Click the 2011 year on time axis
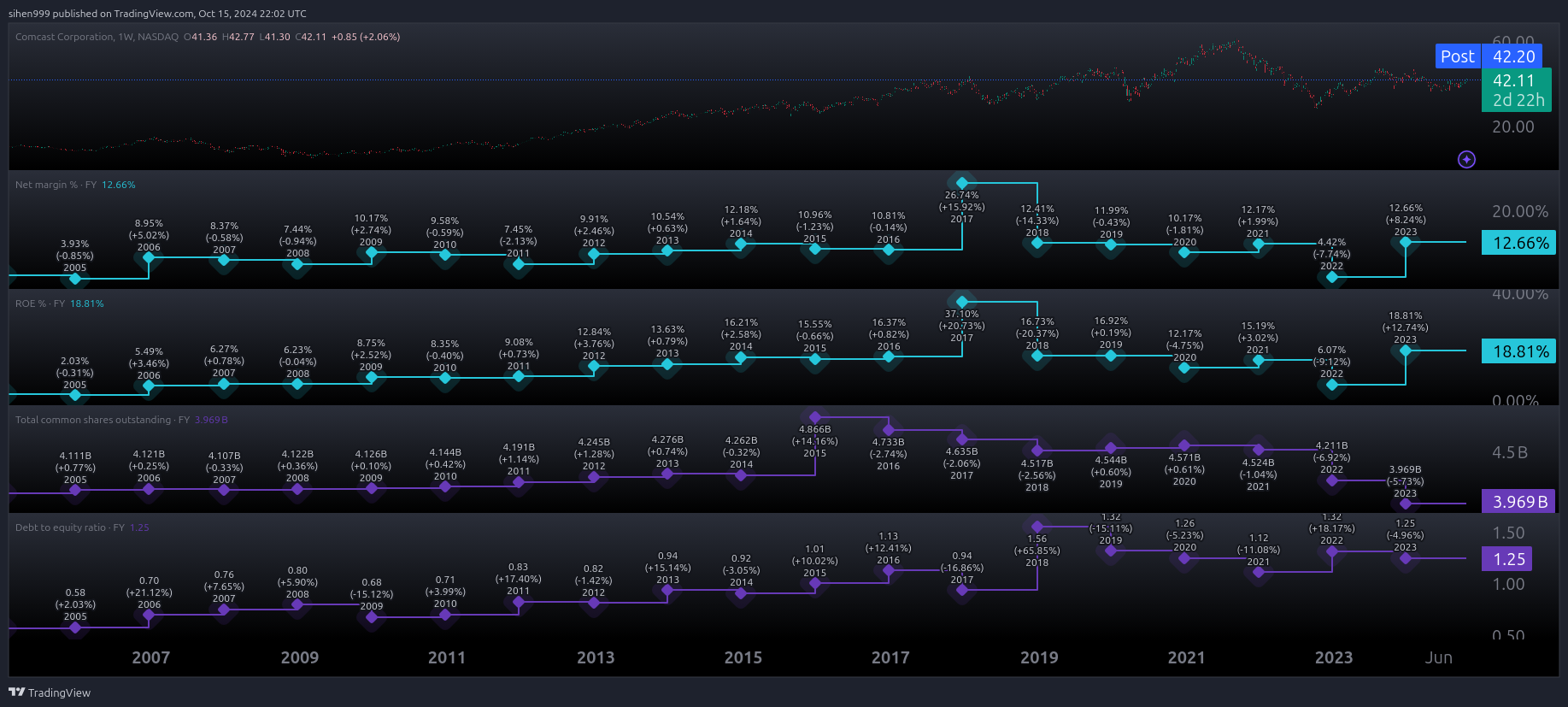1568x707 pixels. coord(446,657)
